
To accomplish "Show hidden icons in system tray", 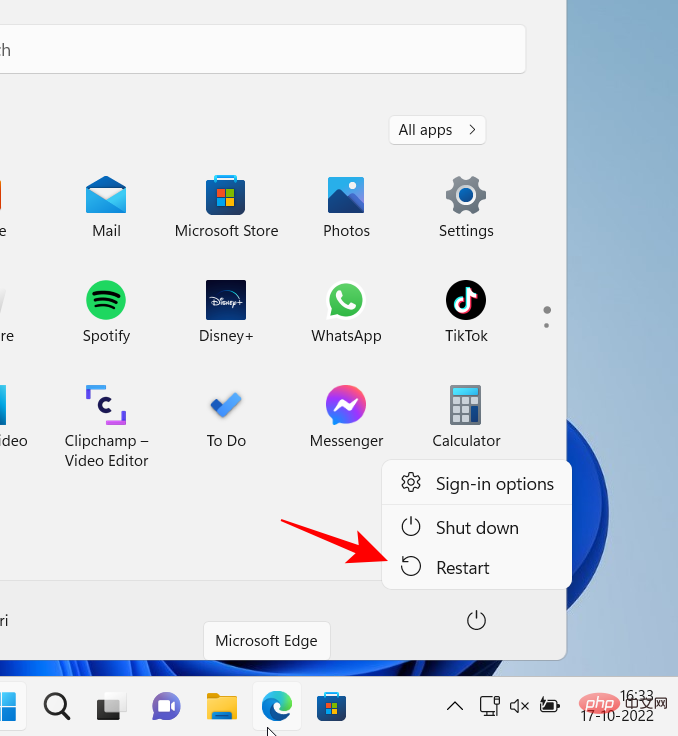I will click(x=455, y=705).
